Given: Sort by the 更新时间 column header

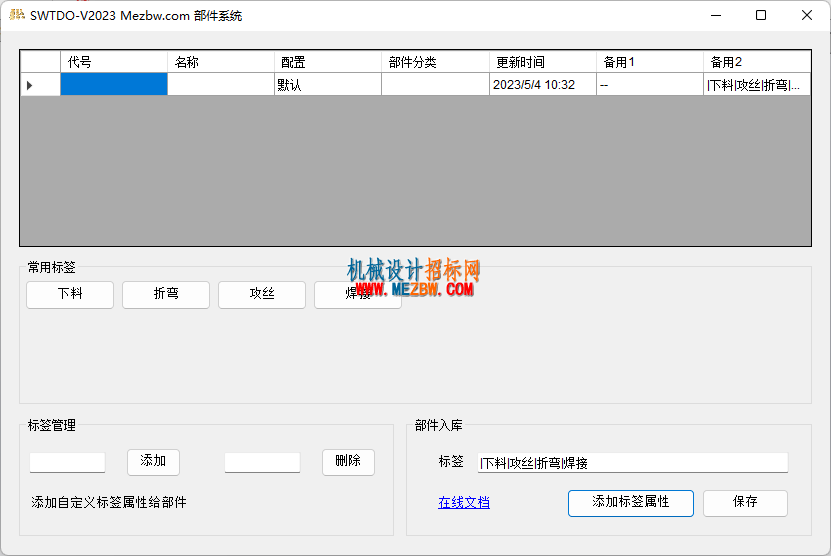Looking at the screenshot, I should point(543,62).
